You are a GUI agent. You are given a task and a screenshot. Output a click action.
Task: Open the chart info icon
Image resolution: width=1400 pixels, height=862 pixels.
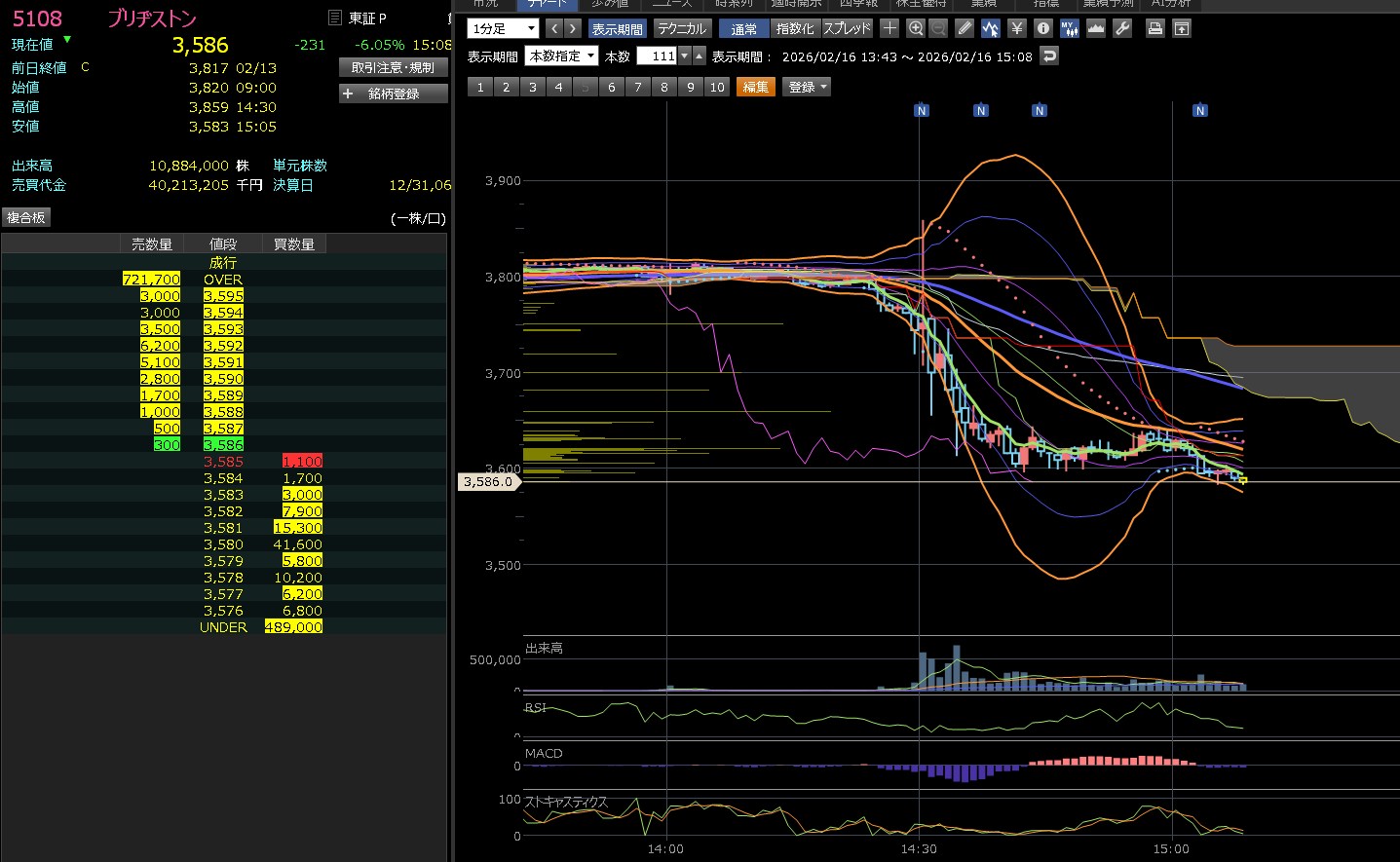click(1043, 28)
